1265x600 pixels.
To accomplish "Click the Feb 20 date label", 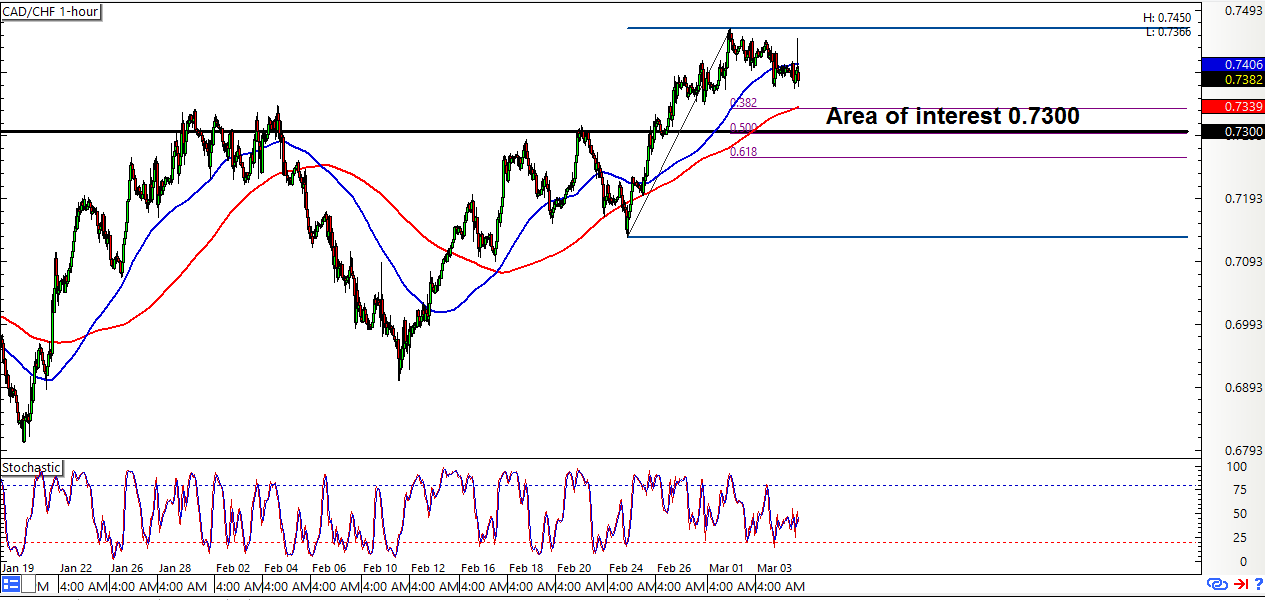I will coord(576,567).
